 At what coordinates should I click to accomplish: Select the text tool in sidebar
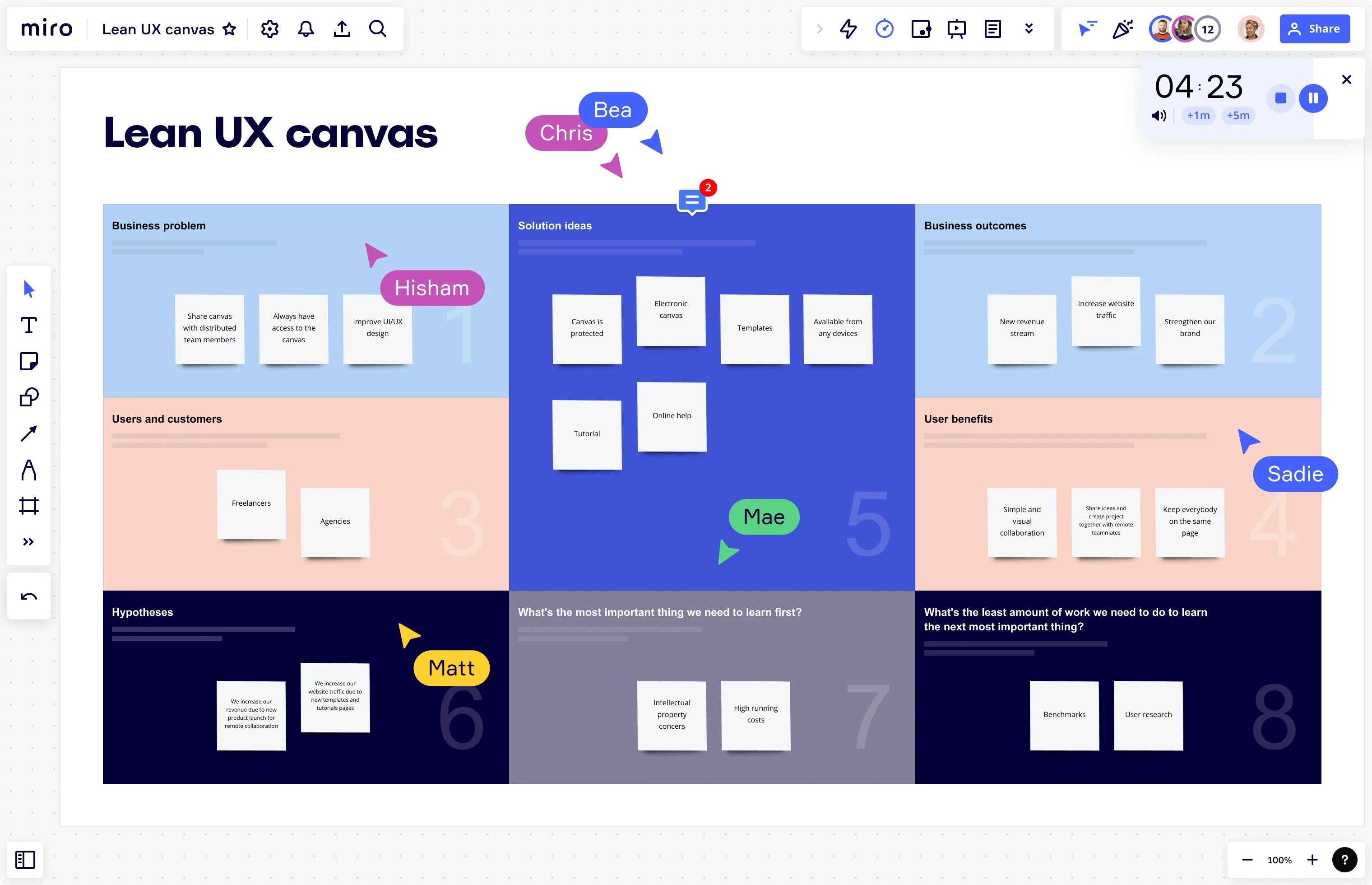[28, 325]
